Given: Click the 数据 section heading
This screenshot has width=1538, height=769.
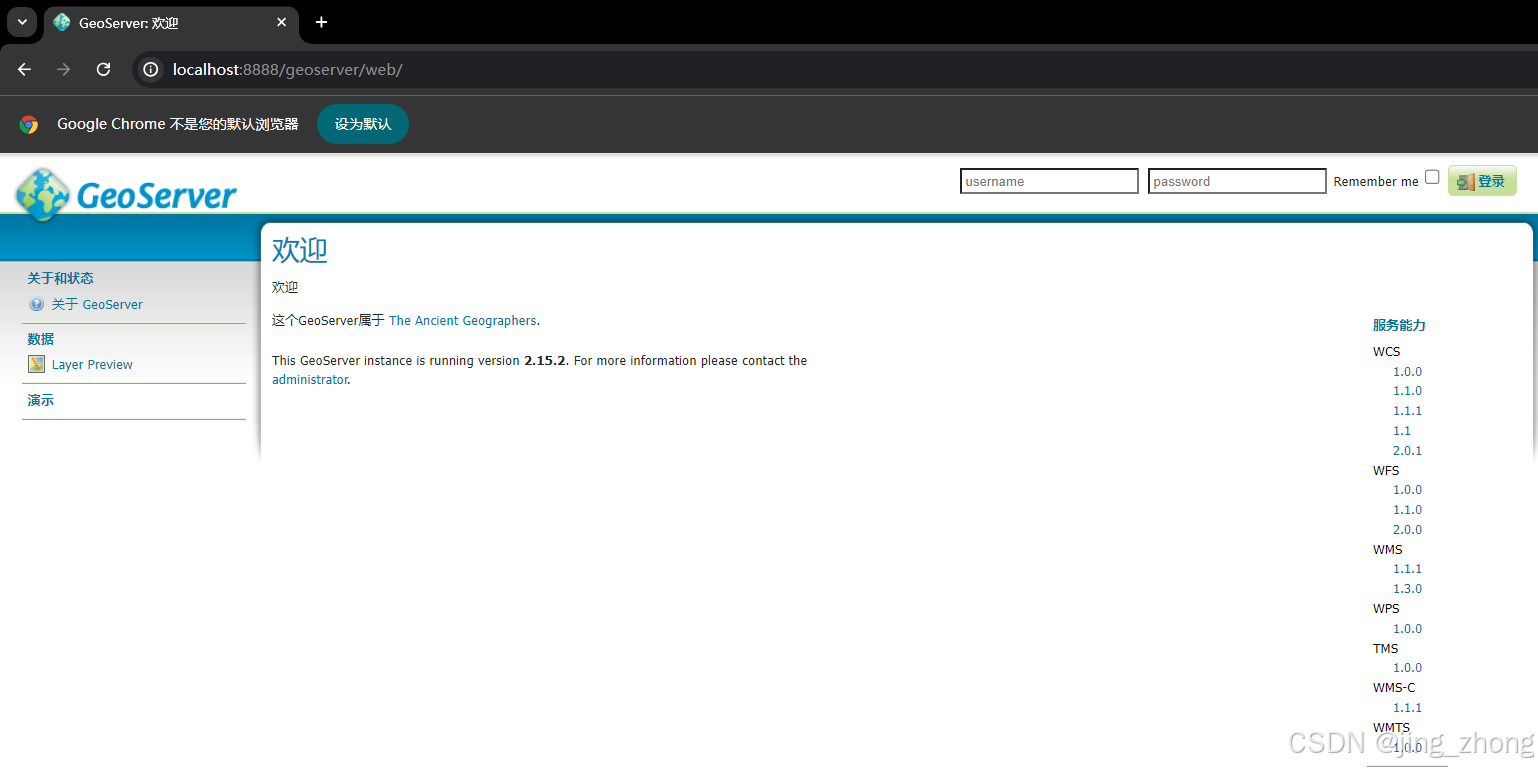Looking at the screenshot, I should (41, 339).
